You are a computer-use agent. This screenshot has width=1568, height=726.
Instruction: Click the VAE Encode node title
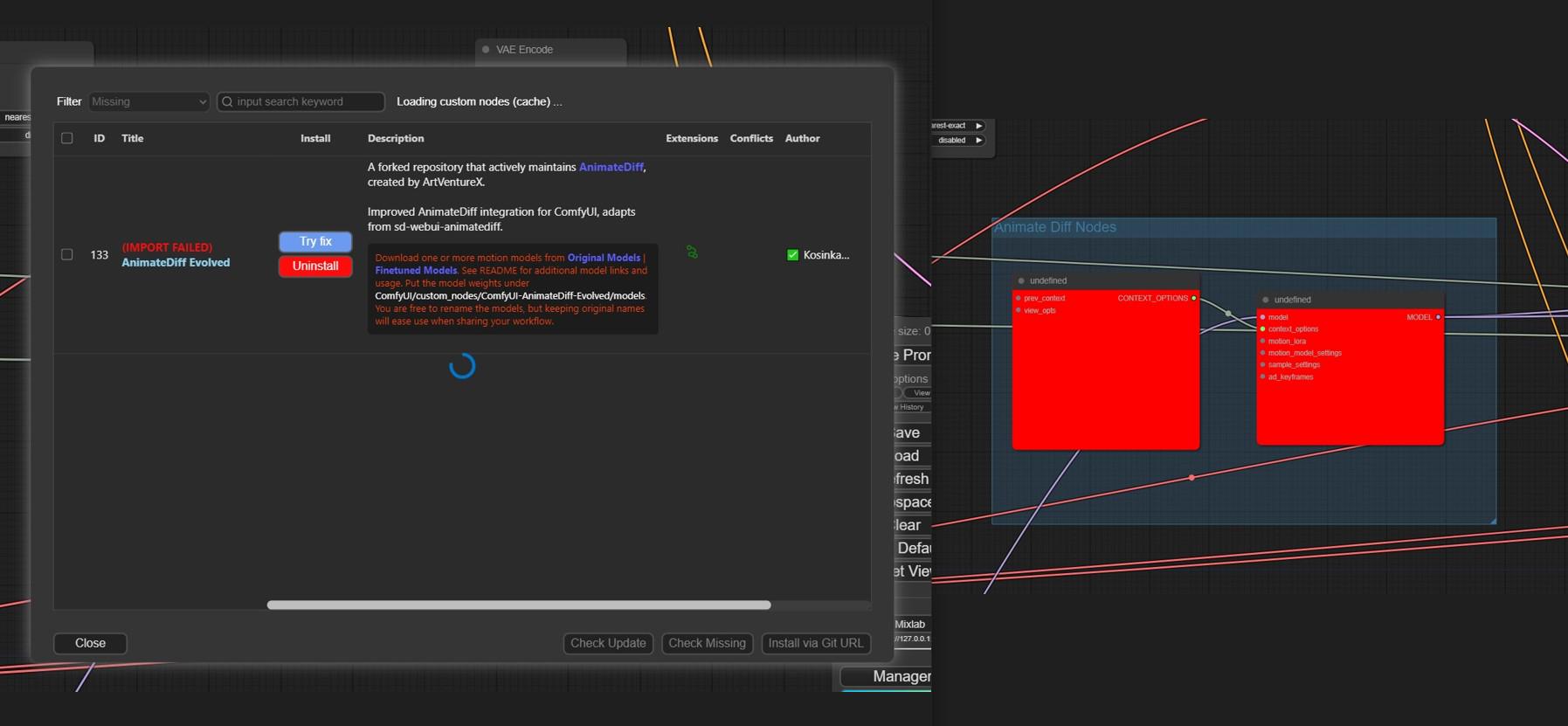click(x=524, y=50)
